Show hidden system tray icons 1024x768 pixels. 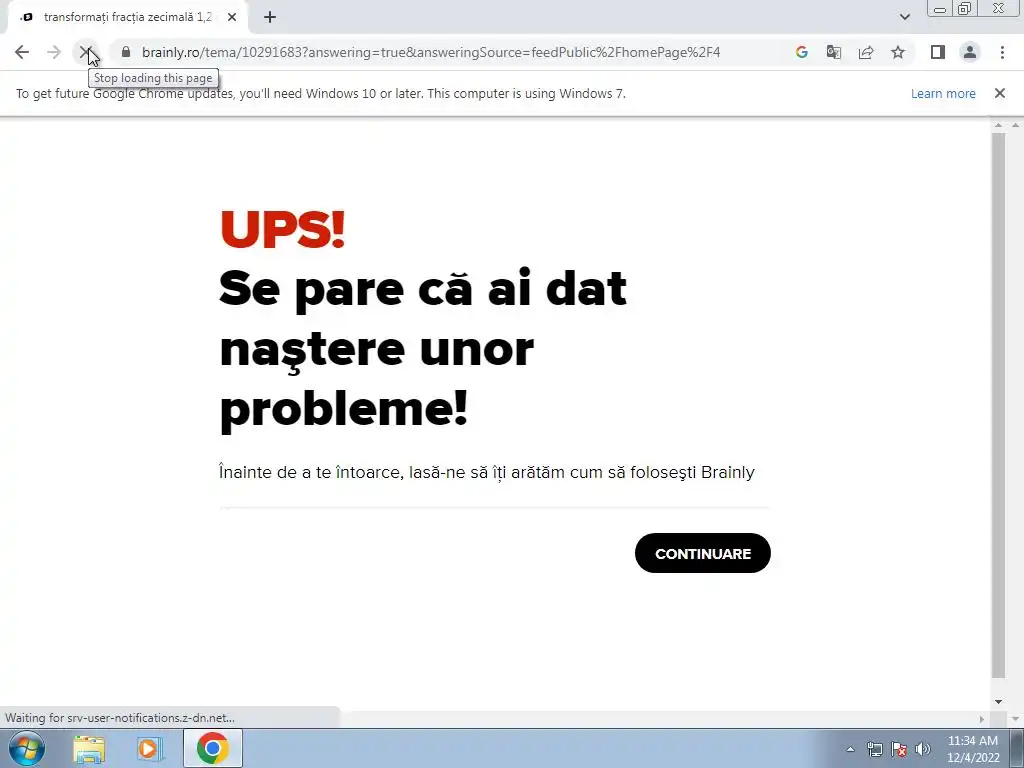(x=850, y=749)
